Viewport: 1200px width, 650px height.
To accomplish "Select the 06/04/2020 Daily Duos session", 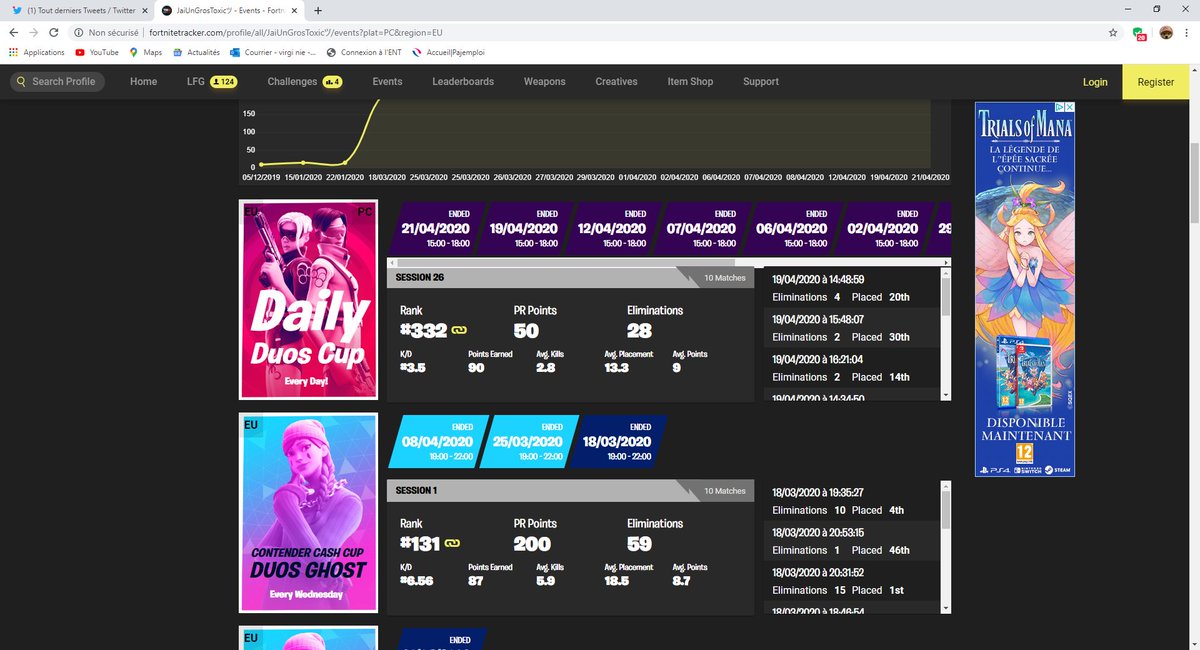I will point(795,228).
